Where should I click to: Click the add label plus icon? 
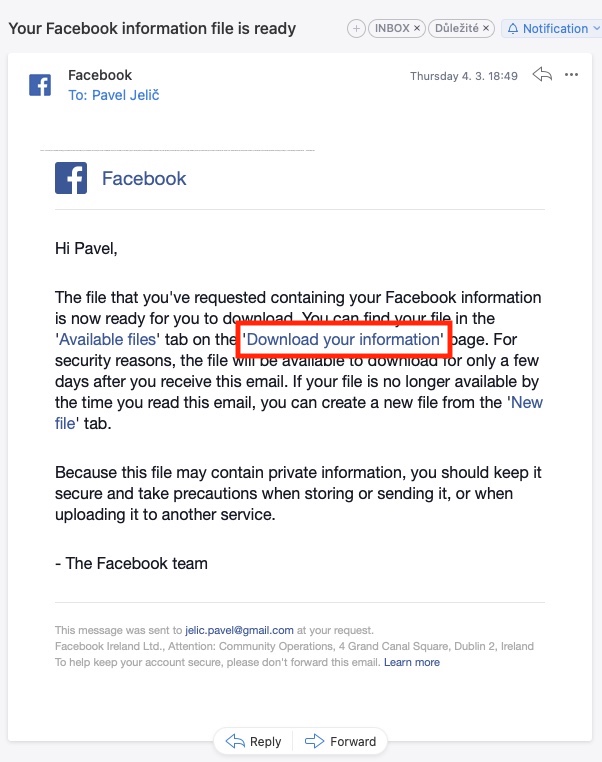[x=356, y=29]
